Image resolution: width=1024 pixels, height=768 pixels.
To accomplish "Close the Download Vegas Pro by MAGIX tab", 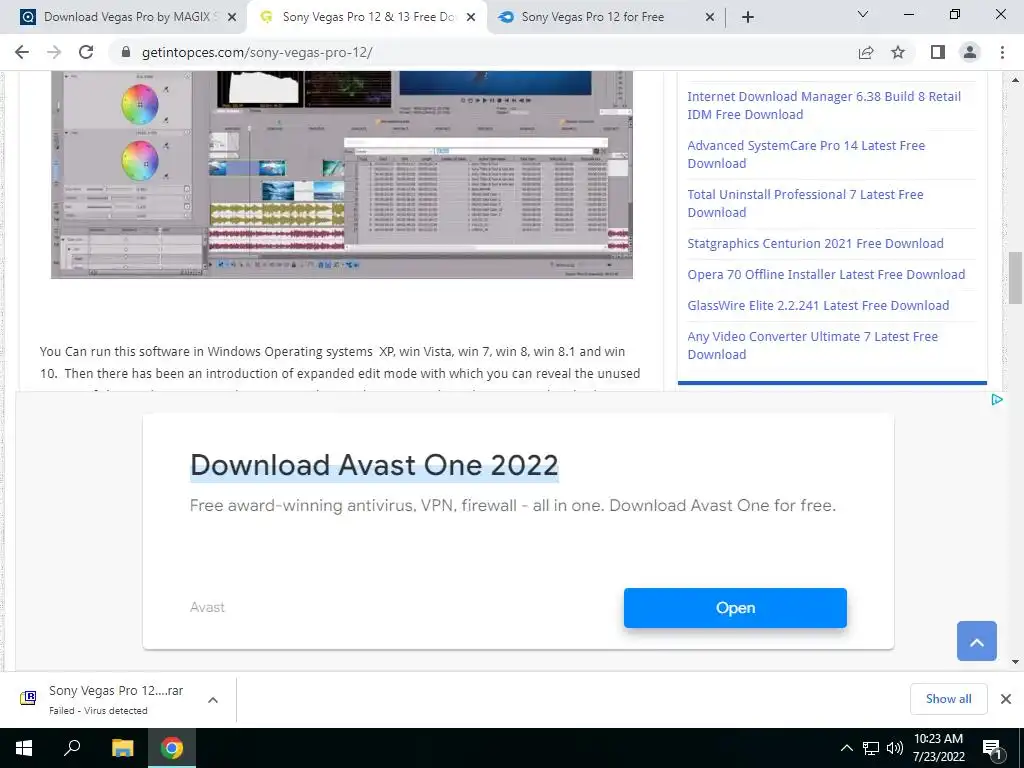I will [x=232, y=18].
